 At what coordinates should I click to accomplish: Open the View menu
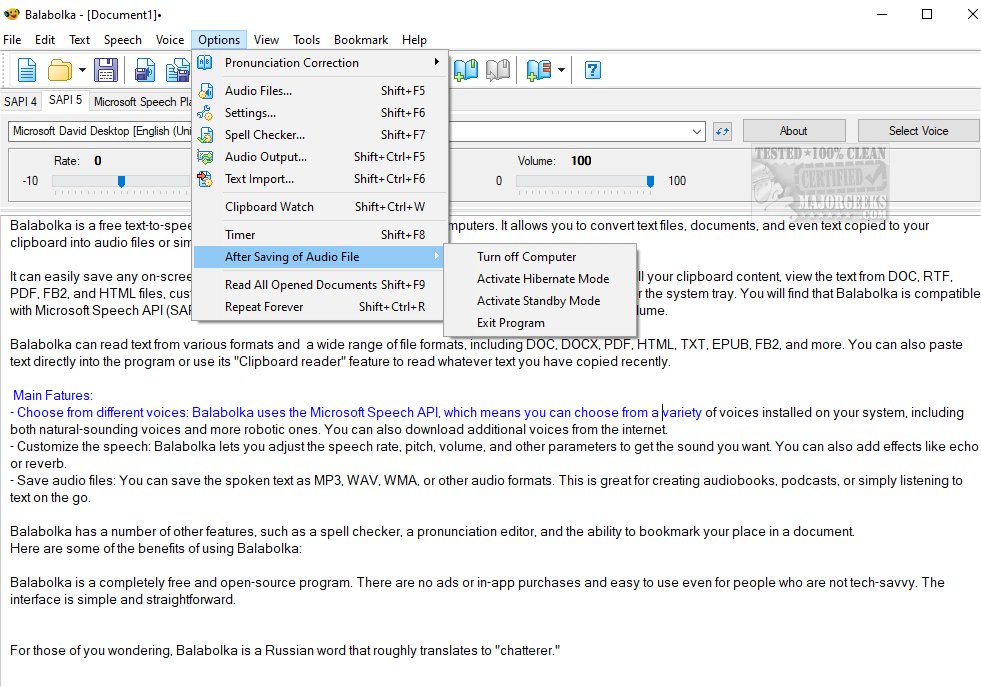(x=267, y=40)
